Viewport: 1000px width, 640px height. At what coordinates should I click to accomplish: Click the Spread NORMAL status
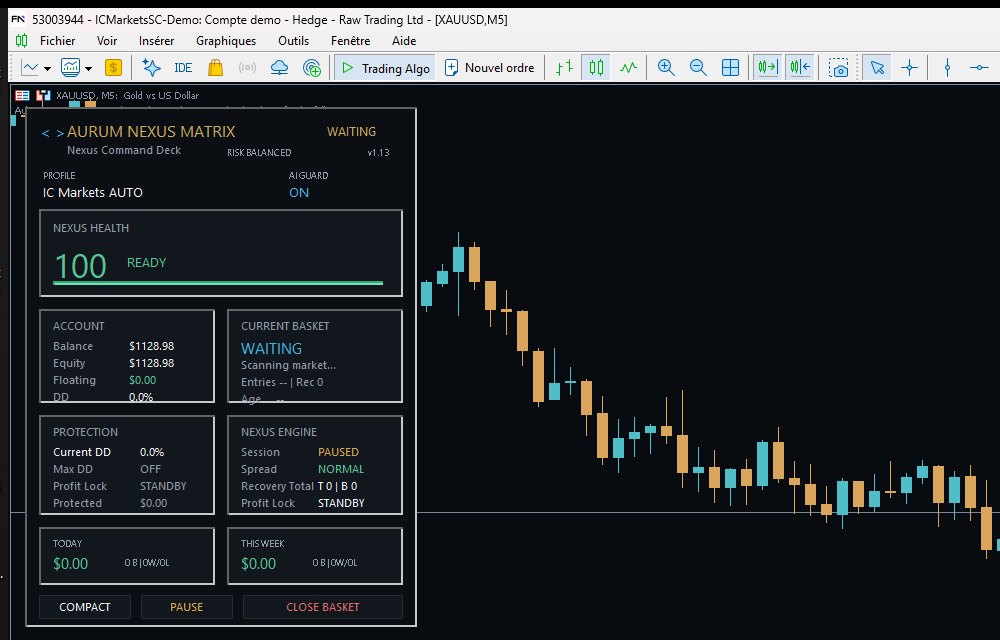(341, 469)
